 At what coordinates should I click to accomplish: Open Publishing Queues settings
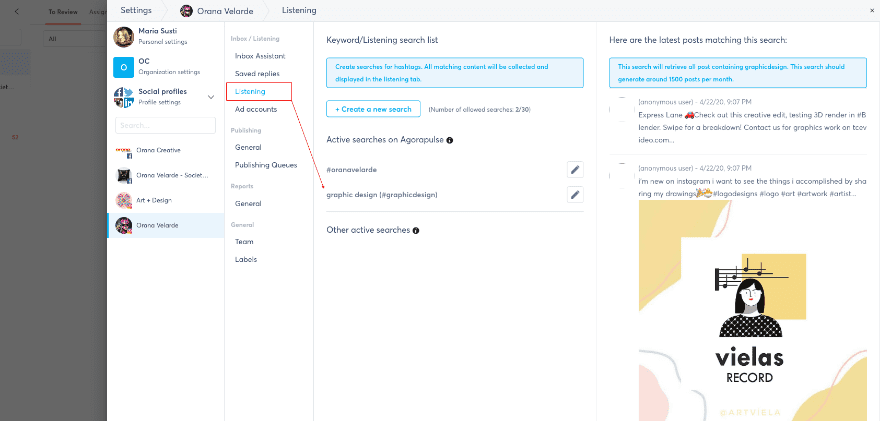266,165
